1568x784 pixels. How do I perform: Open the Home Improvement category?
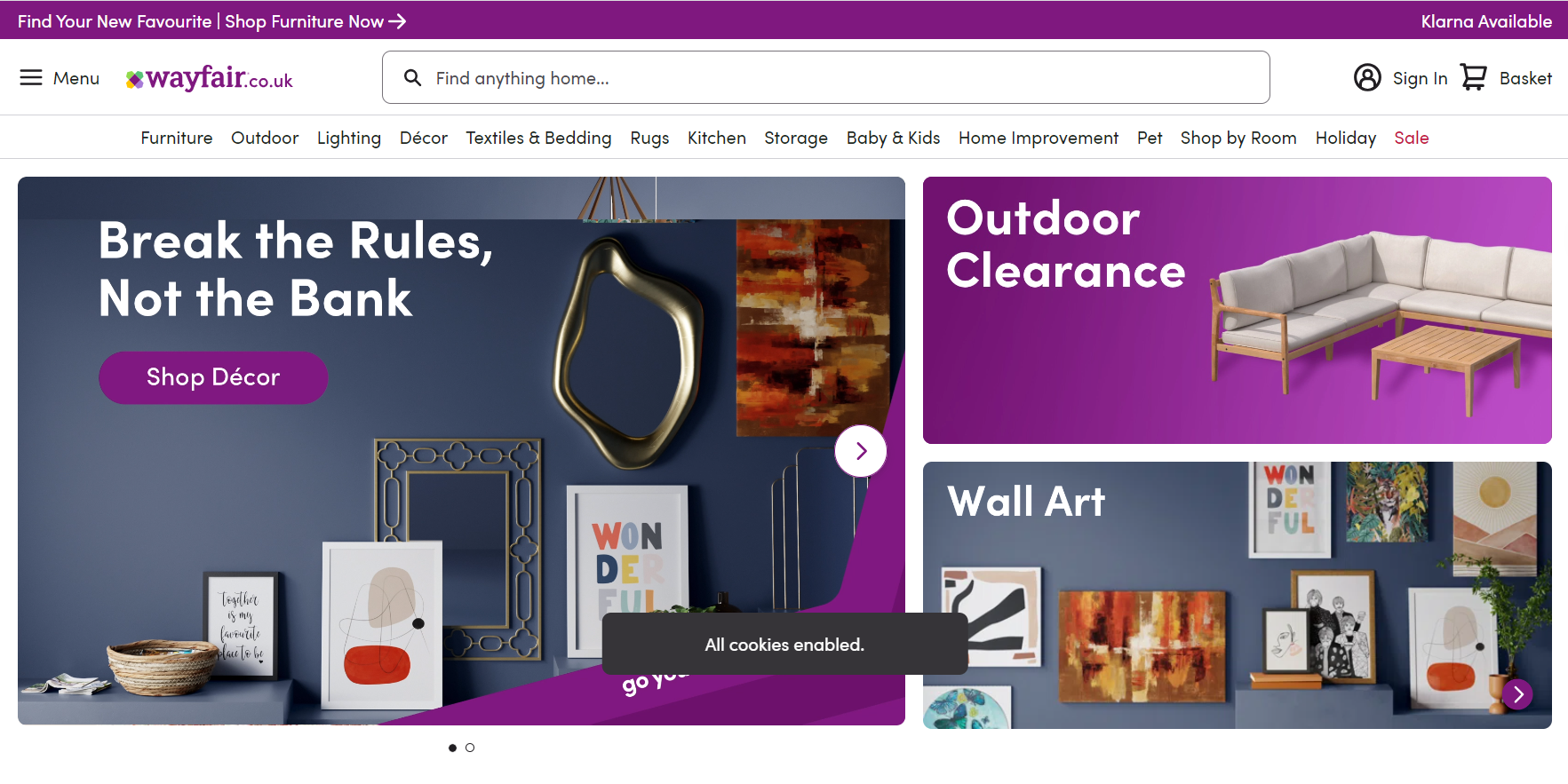[1039, 138]
